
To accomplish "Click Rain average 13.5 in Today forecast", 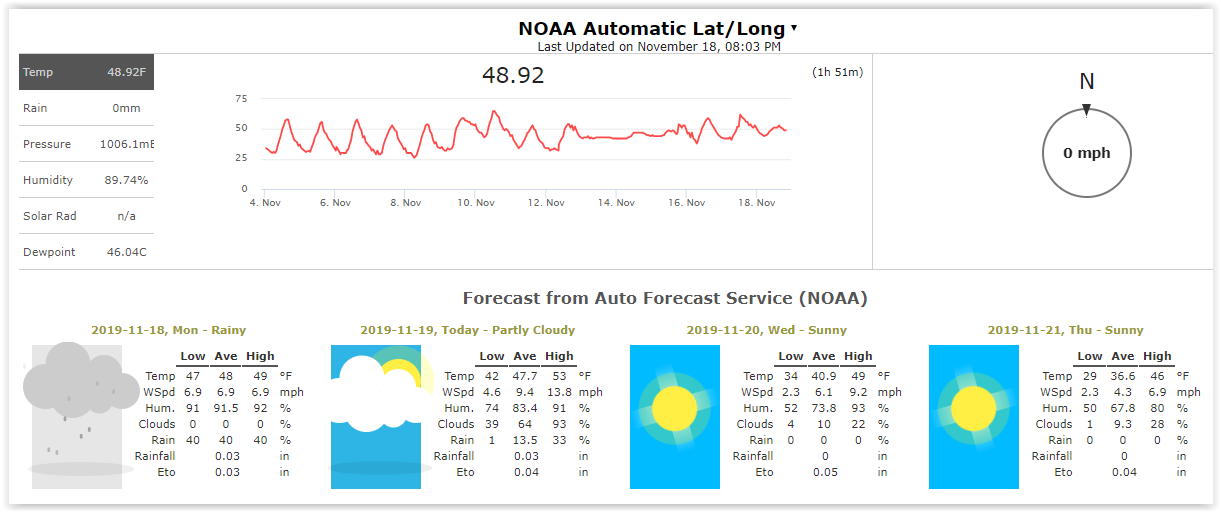I will point(525,440).
